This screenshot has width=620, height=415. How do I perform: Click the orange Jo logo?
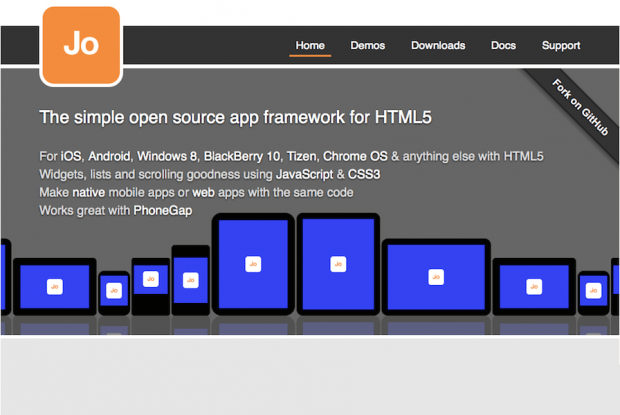click(x=81, y=45)
